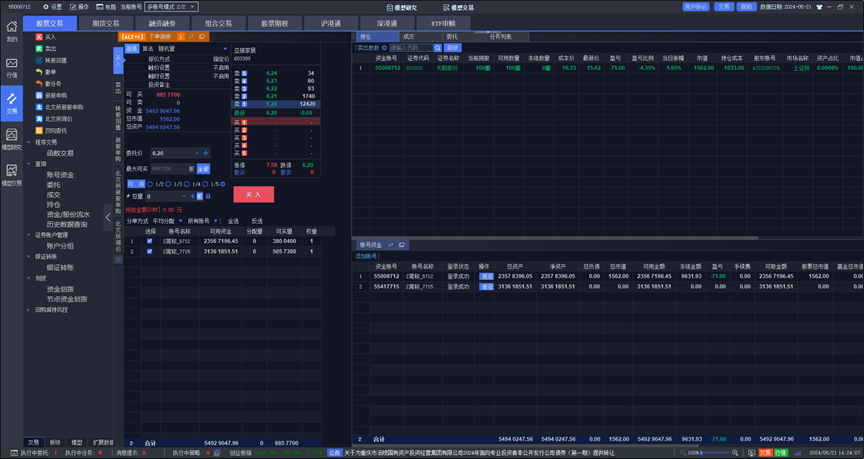Screen dimensions: 864x459
Task: Click the 卖出参数 gear icon
Action: pyautogui.click(x=384, y=48)
